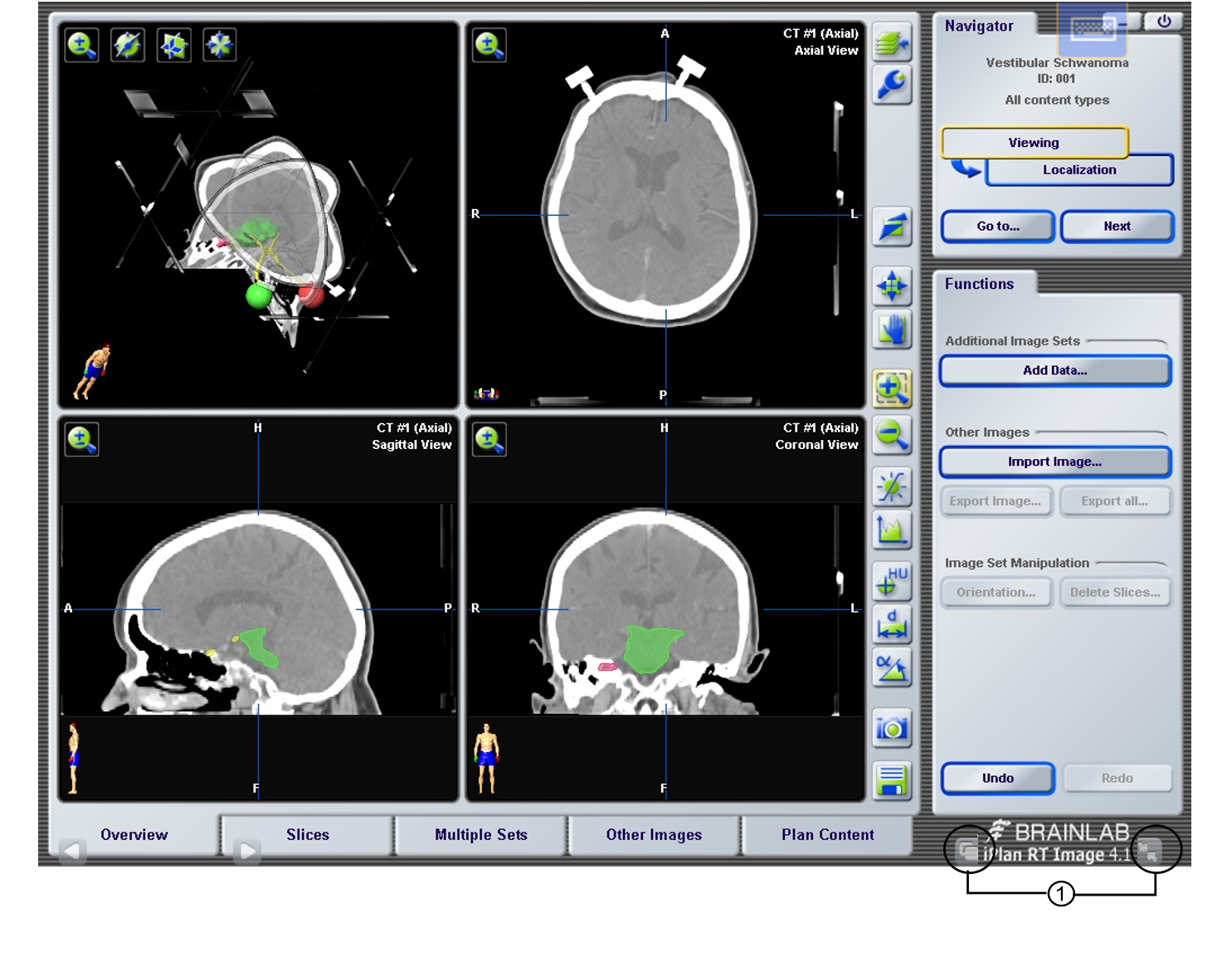Click the Undo button
Screen dimensions: 1232x967
(x=998, y=778)
